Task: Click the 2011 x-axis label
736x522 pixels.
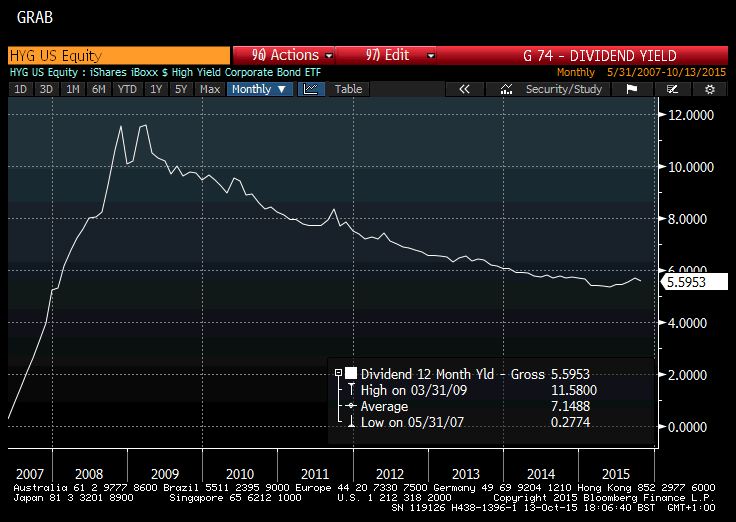Action: pyautogui.click(x=315, y=474)
